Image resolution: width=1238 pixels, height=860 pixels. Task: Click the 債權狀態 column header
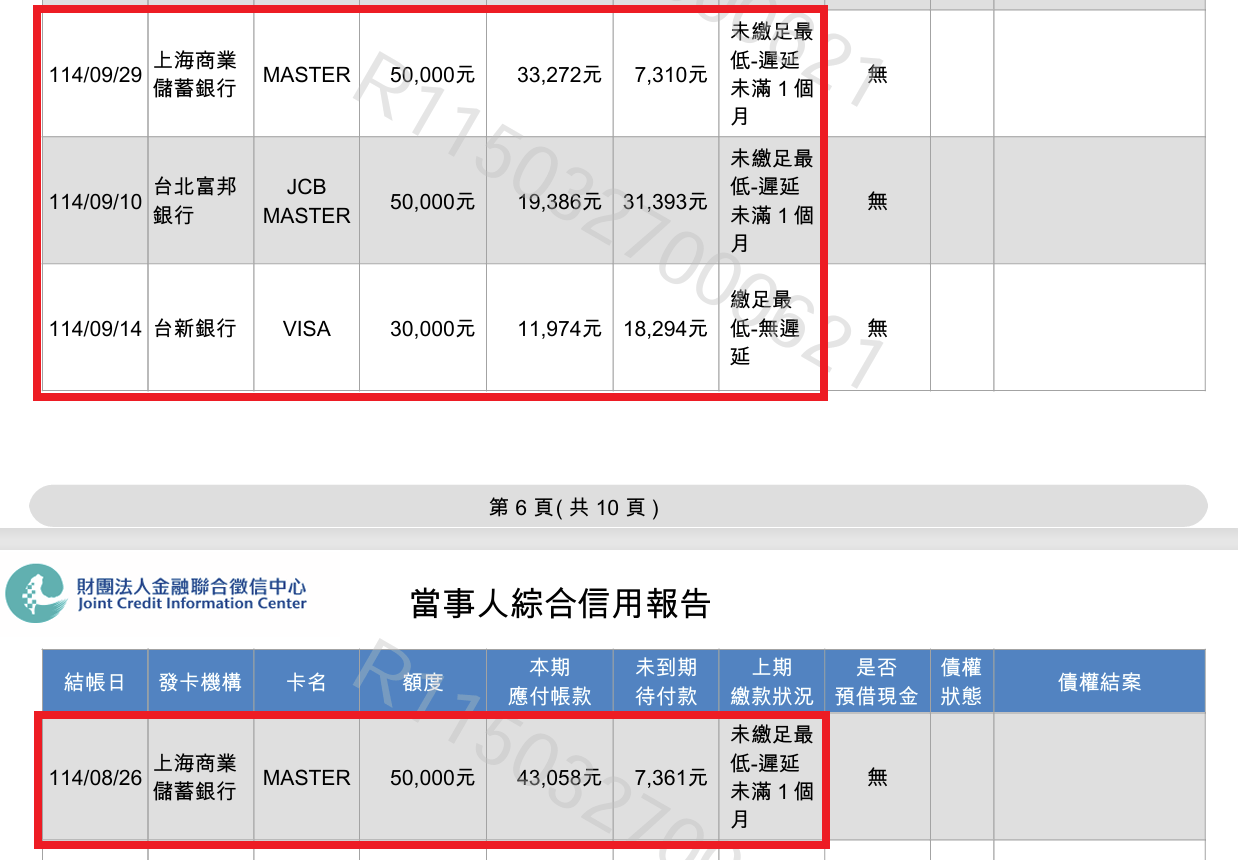[962, 682]
